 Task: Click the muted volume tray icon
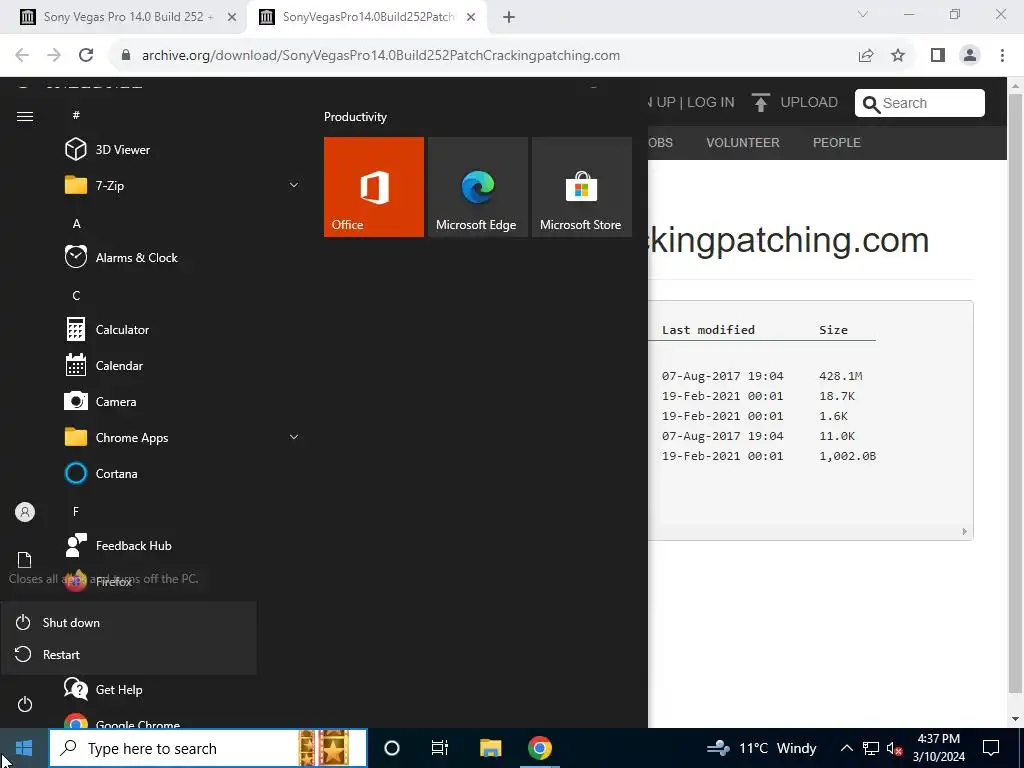click(895, 749)
